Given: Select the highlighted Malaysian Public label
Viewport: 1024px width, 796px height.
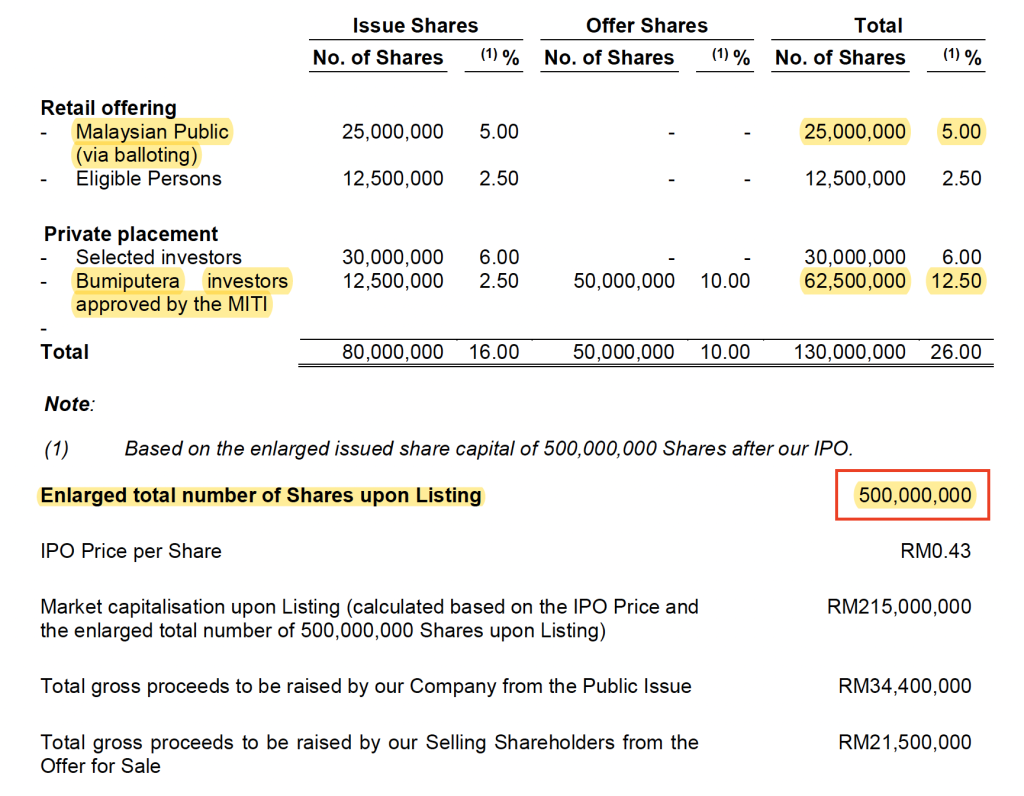Looking at the screenshot, I should tap(152, 132).
